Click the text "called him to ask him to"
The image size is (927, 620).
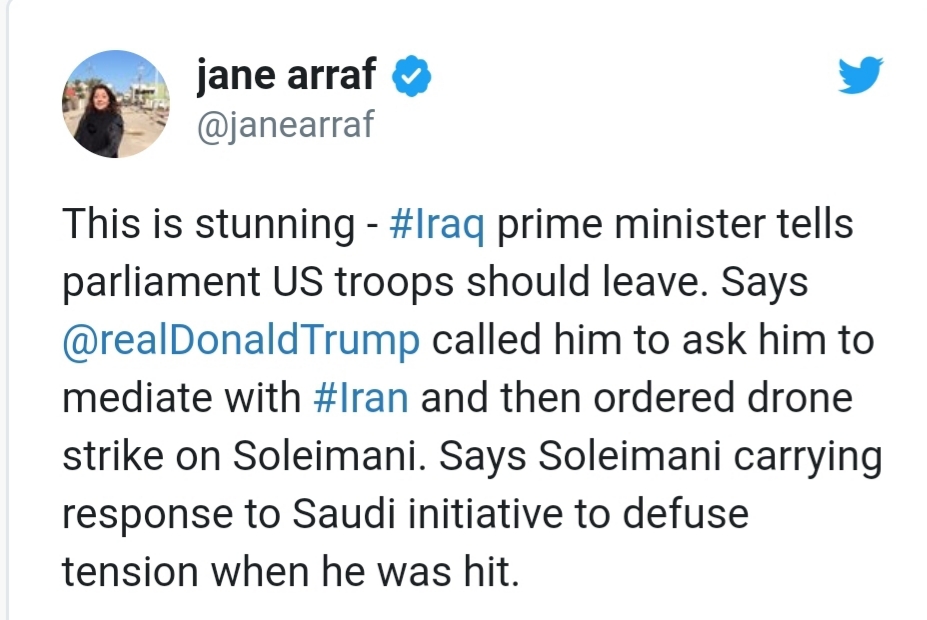[x=653, y=340]
